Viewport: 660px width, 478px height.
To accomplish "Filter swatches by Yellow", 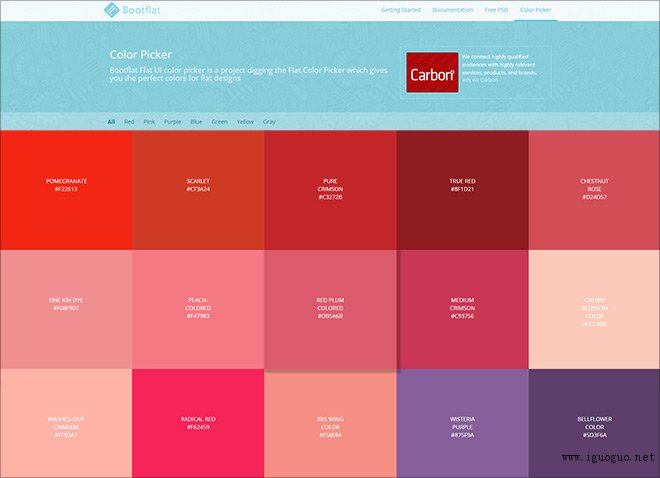I will tap(245, 121).
